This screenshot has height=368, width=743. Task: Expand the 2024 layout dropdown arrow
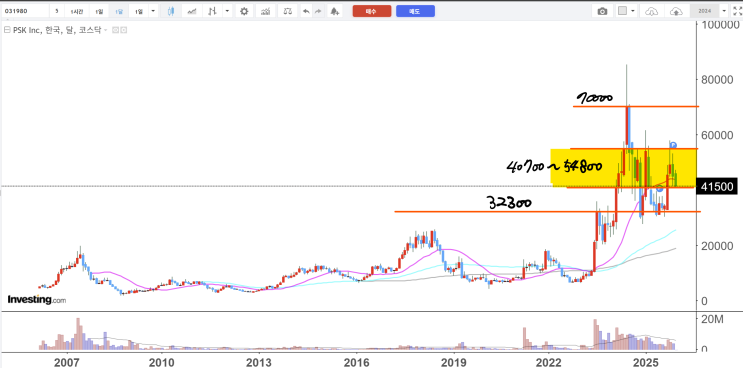[724, 11]
